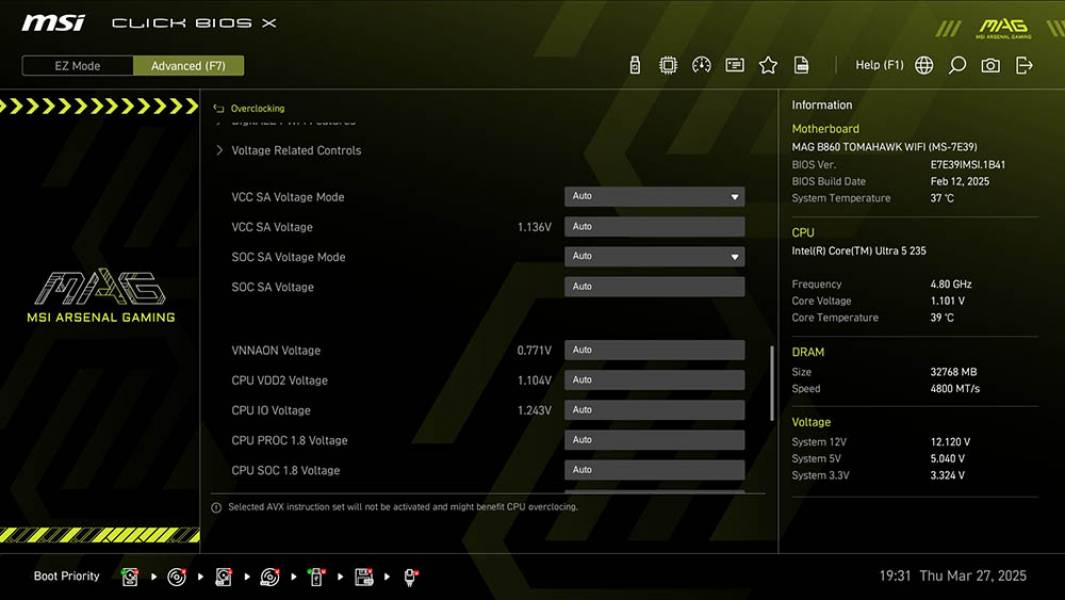Open the CPU chip icon in toolbar
The height and width of the screenshot is (600, 1065).
point(668,65)
